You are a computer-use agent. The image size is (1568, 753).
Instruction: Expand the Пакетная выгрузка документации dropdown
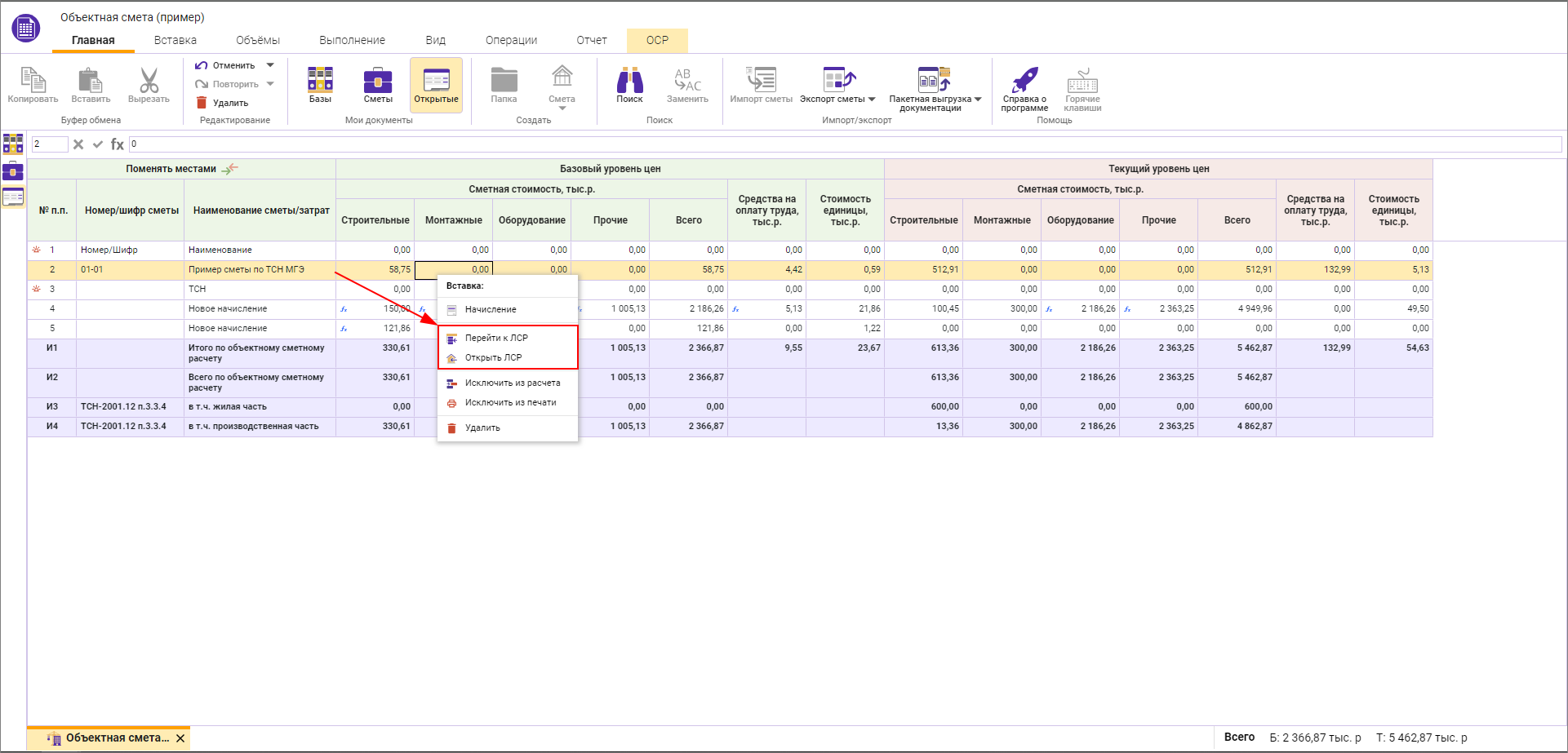point(978,100)
